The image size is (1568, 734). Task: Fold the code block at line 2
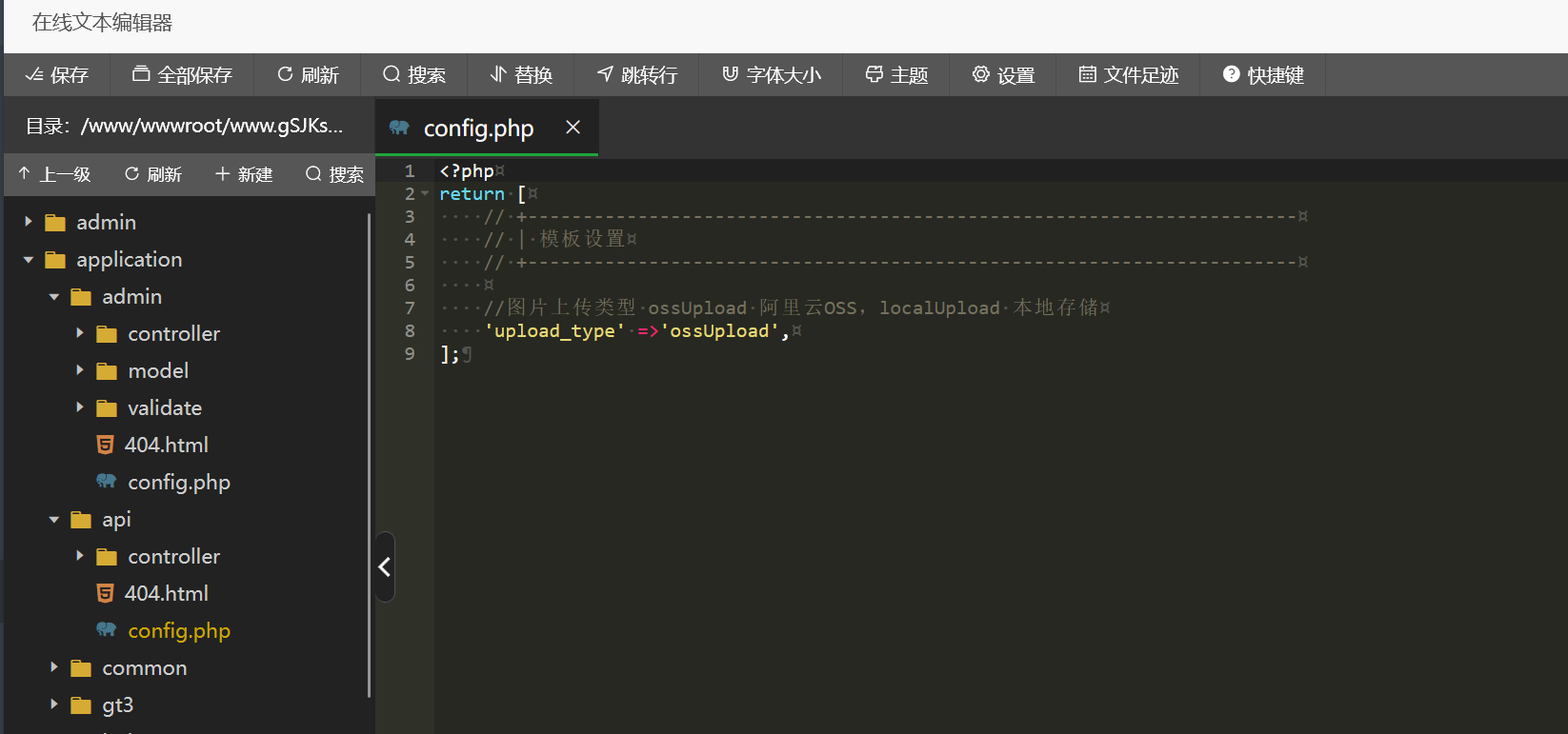coord(425,194)
